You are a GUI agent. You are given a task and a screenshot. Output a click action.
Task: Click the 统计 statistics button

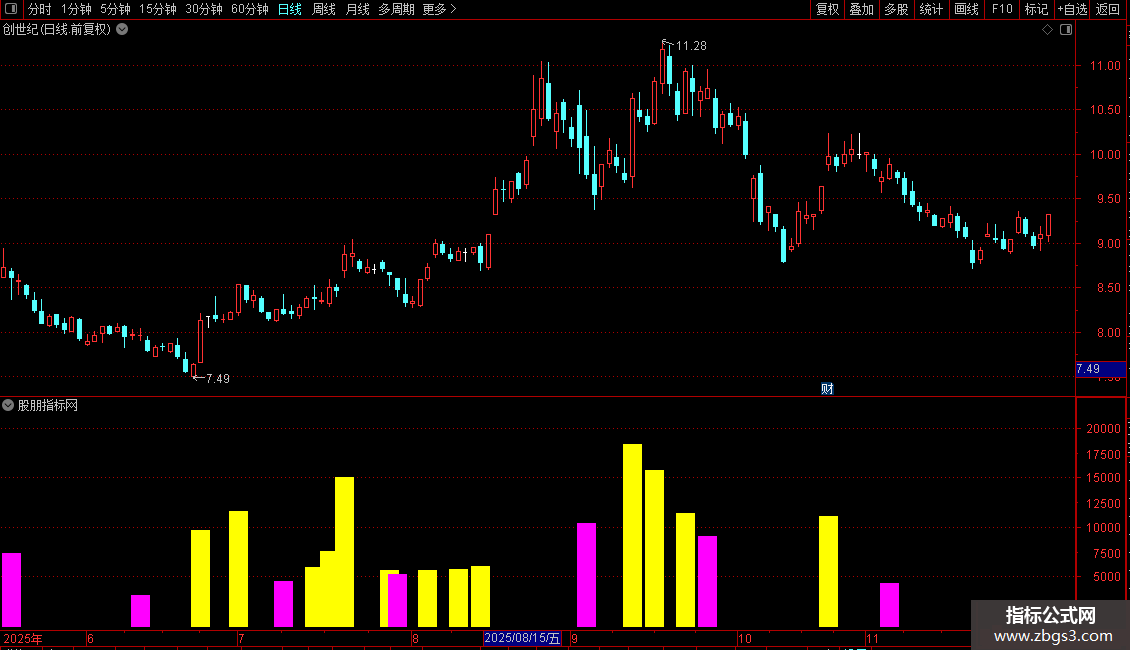[x=931, y=9]
